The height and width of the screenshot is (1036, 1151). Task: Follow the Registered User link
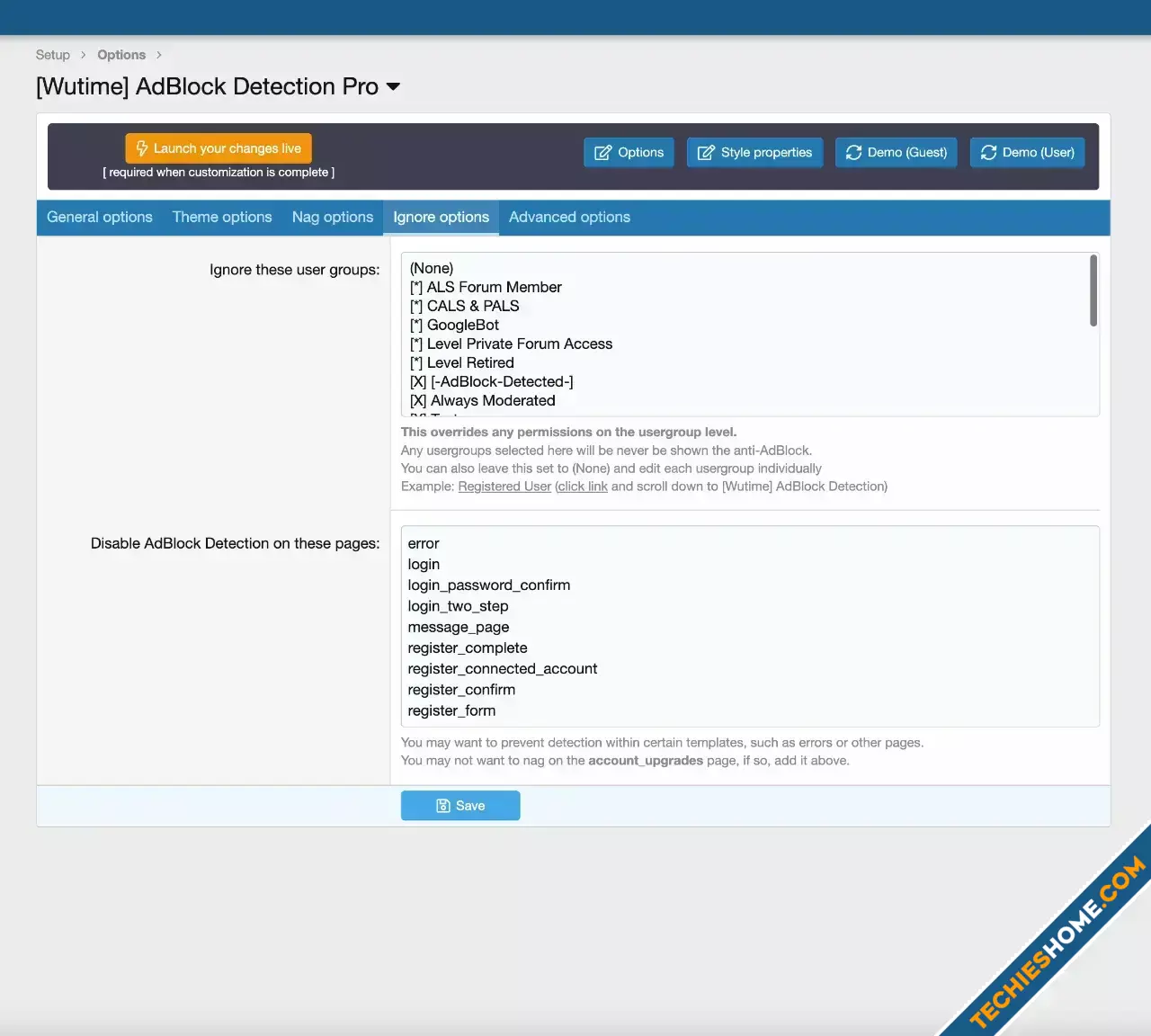click(504, 487)
